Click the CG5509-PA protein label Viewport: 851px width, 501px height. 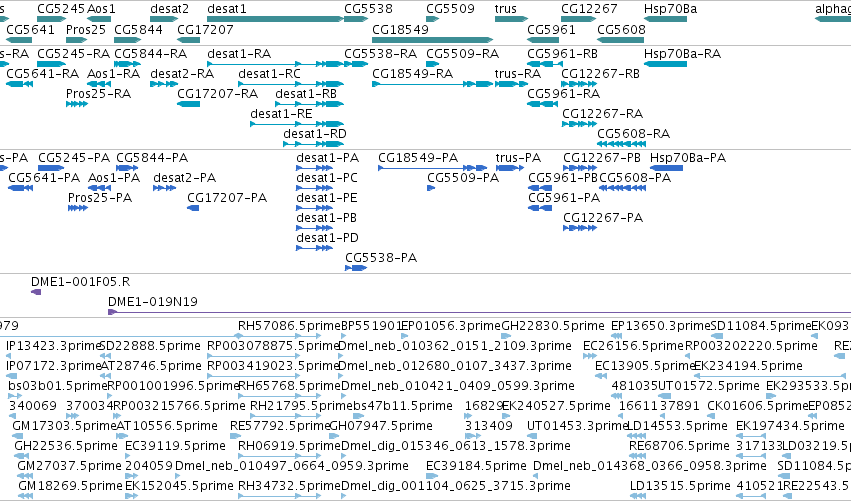(463, 178)
